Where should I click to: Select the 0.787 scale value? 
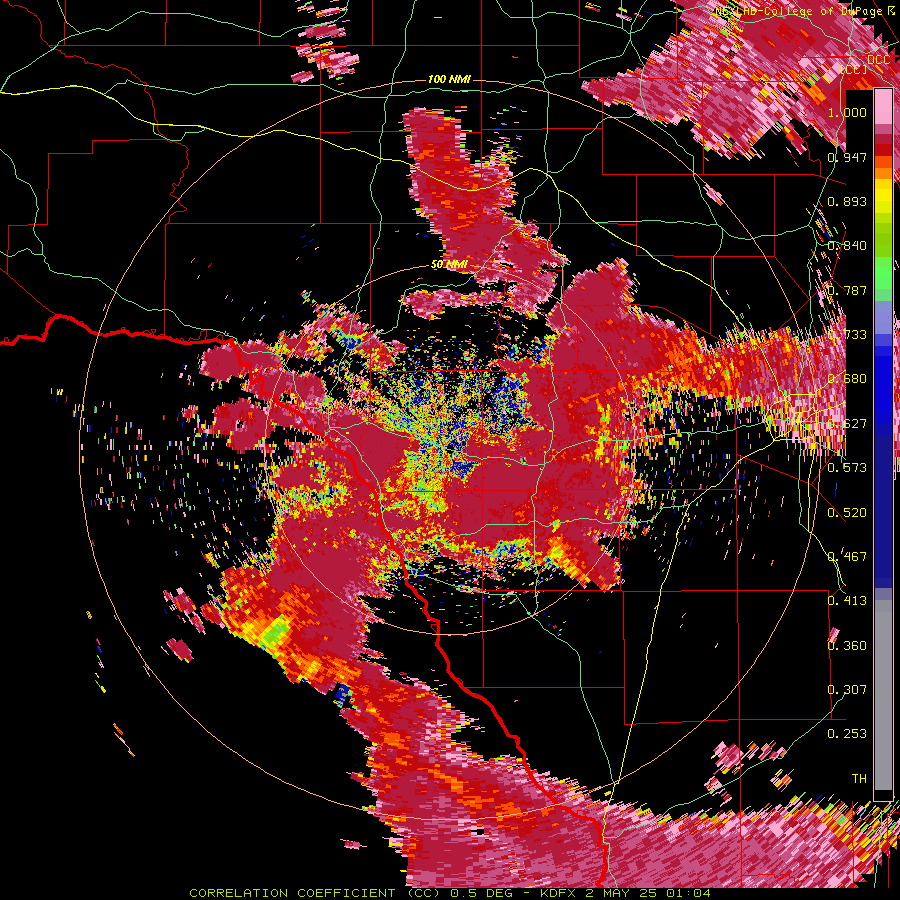[x=847, y=290]
